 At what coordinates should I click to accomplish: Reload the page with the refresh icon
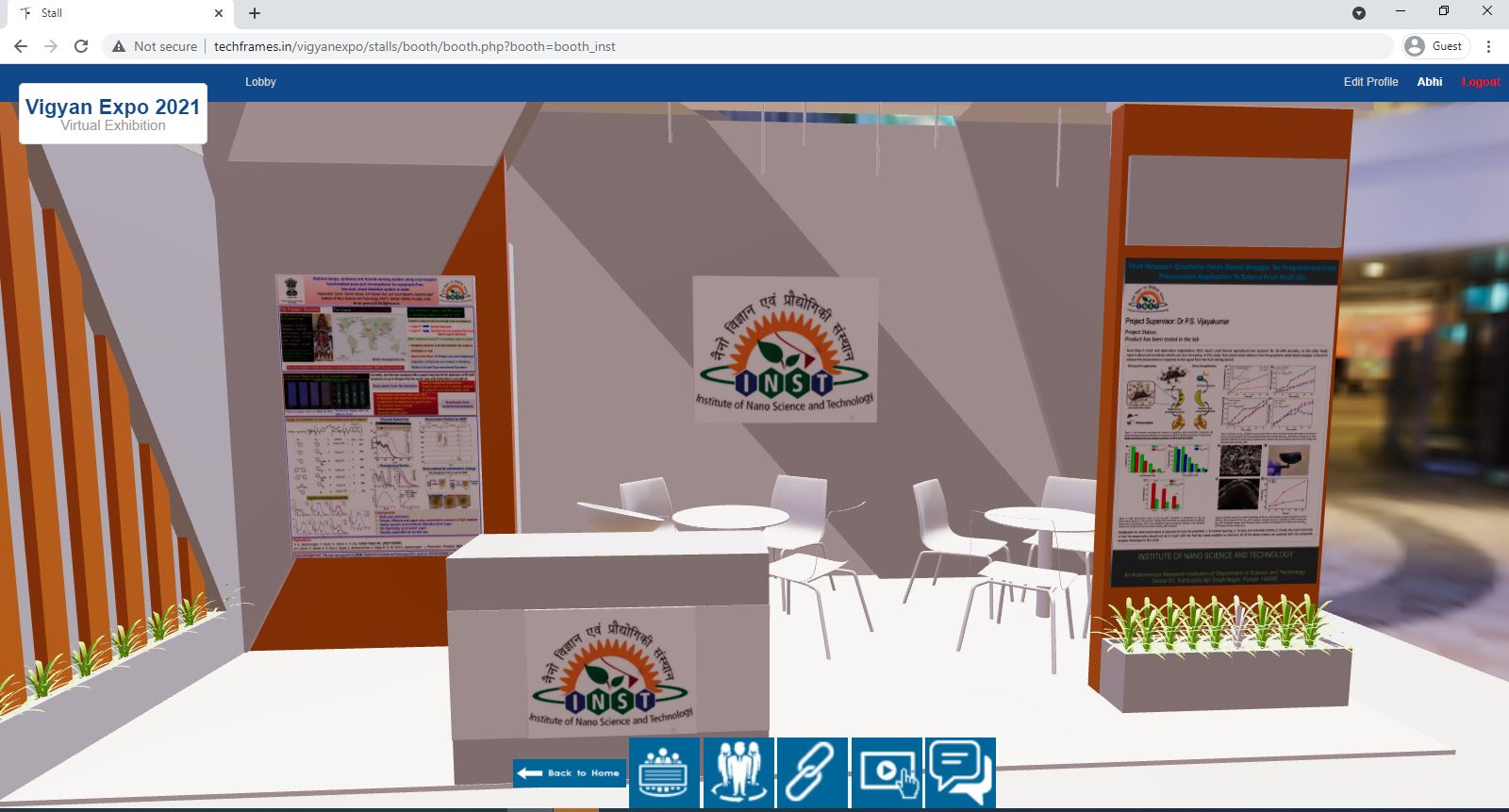click(x=81, y=46)
